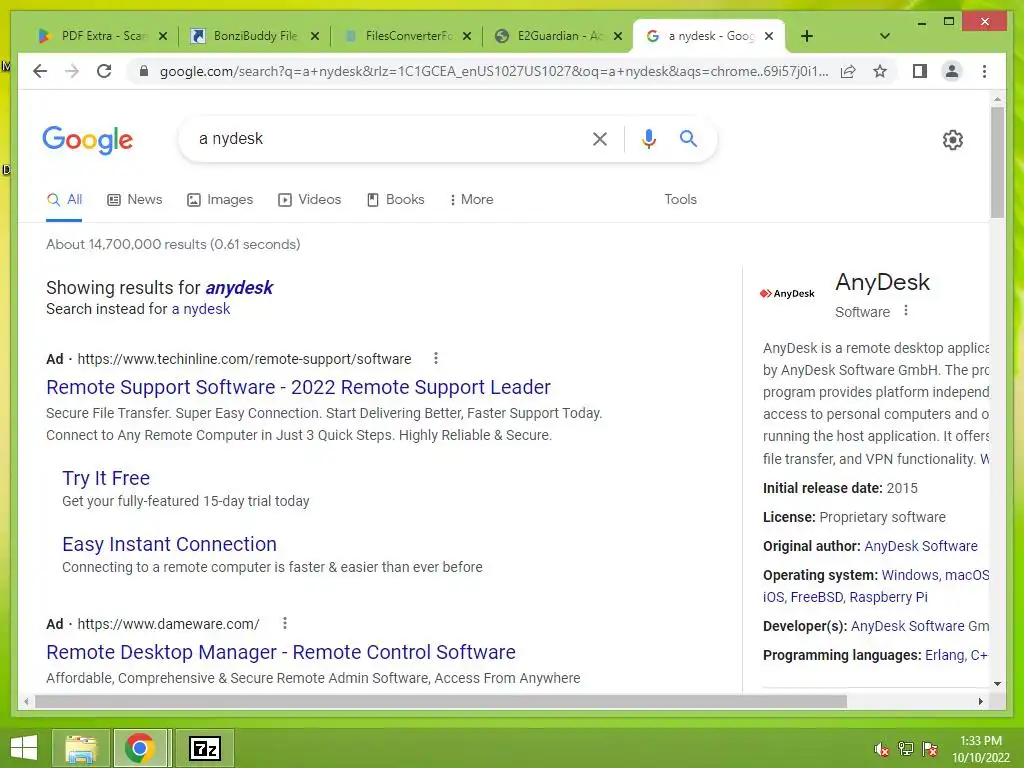Open more options dots beside AnyDesk Software
The height and width of the screenshot is (768, 1024).
(x=906, y=310)
